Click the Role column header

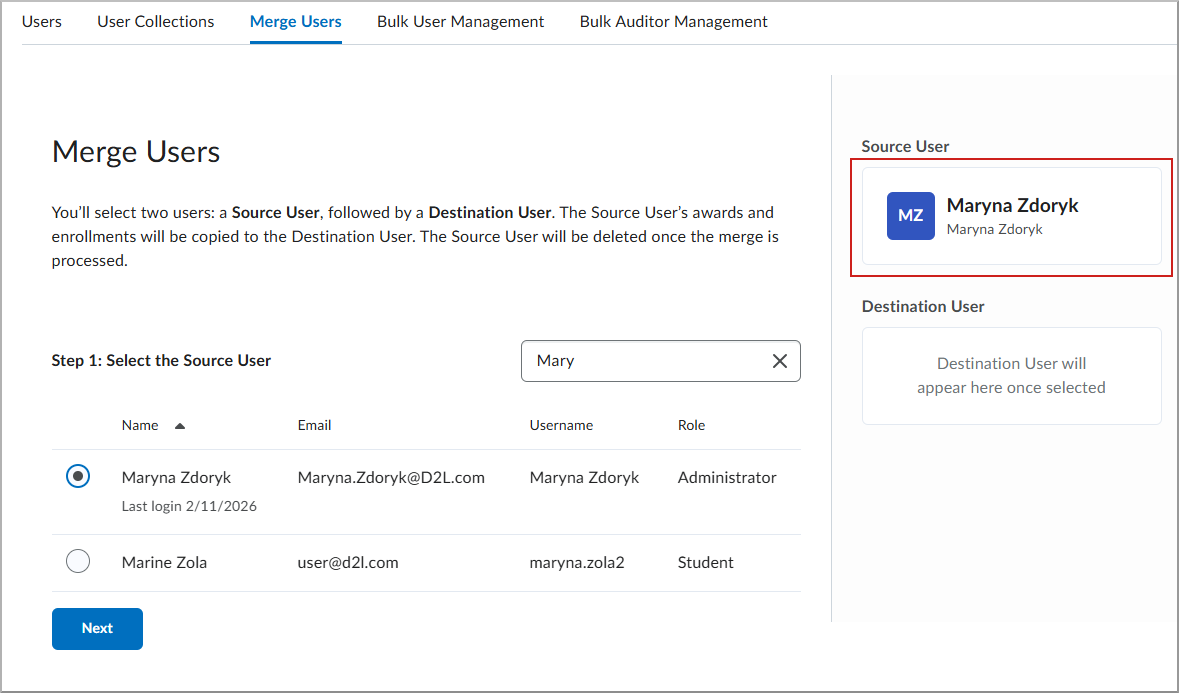click(691, 425)
